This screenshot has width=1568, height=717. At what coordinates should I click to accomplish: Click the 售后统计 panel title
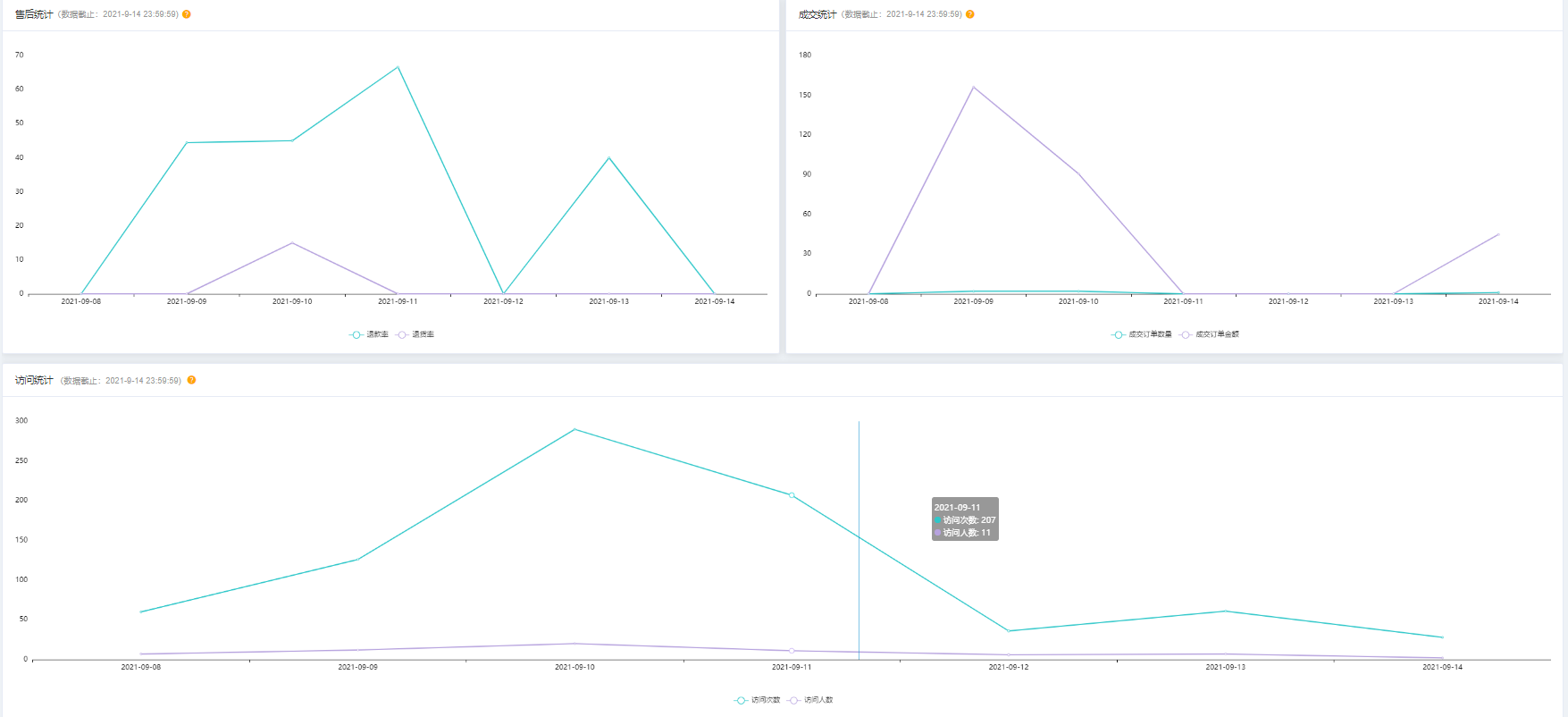tap(34, 14)
